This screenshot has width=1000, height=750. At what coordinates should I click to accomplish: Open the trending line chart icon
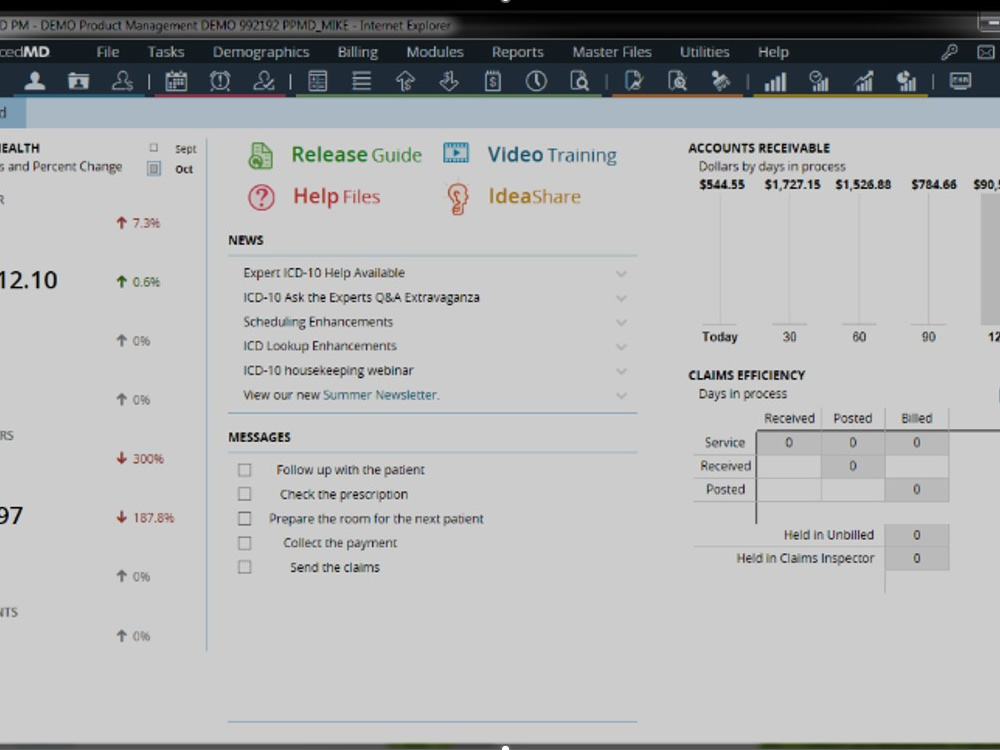[863, 82]
